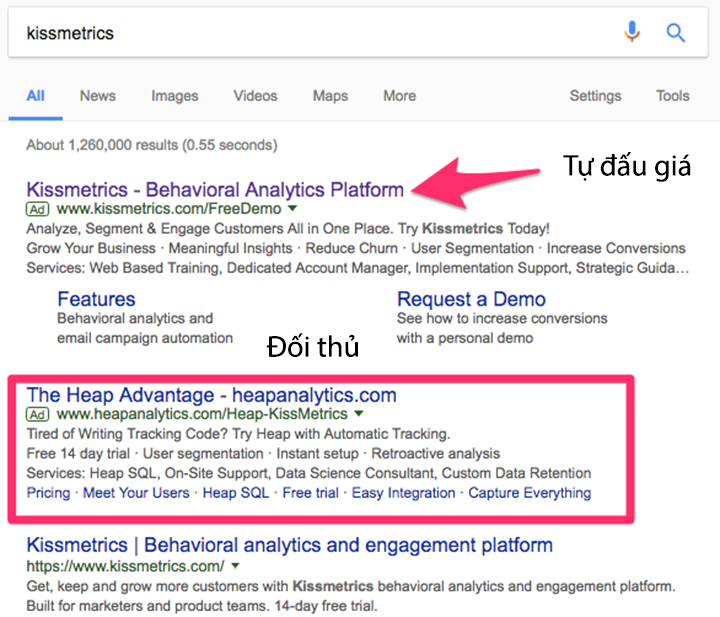Viewport: 720px width, 617px height.
Task: Click the Ad badge beside heapanalytics.com URL
Action: [x=38, y=415]
